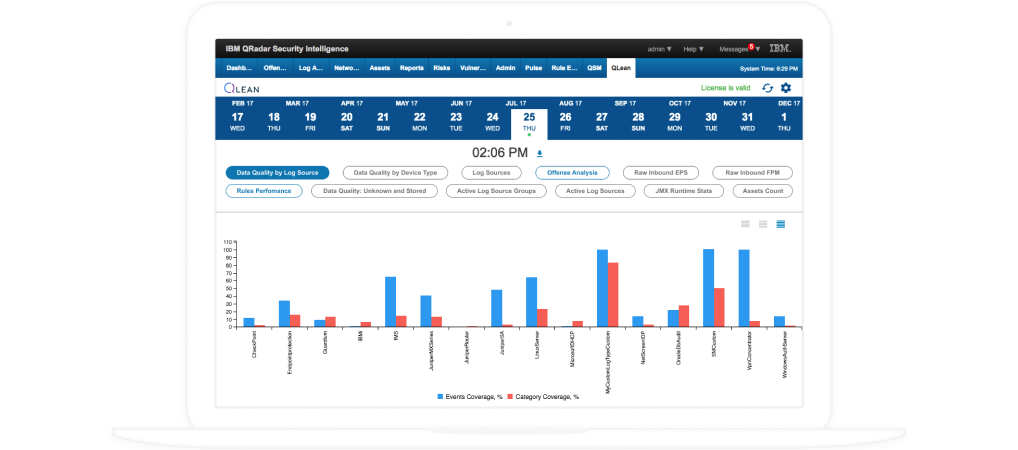
Task: Select highlighted date 25 THU
Action: tap(529, 124)
